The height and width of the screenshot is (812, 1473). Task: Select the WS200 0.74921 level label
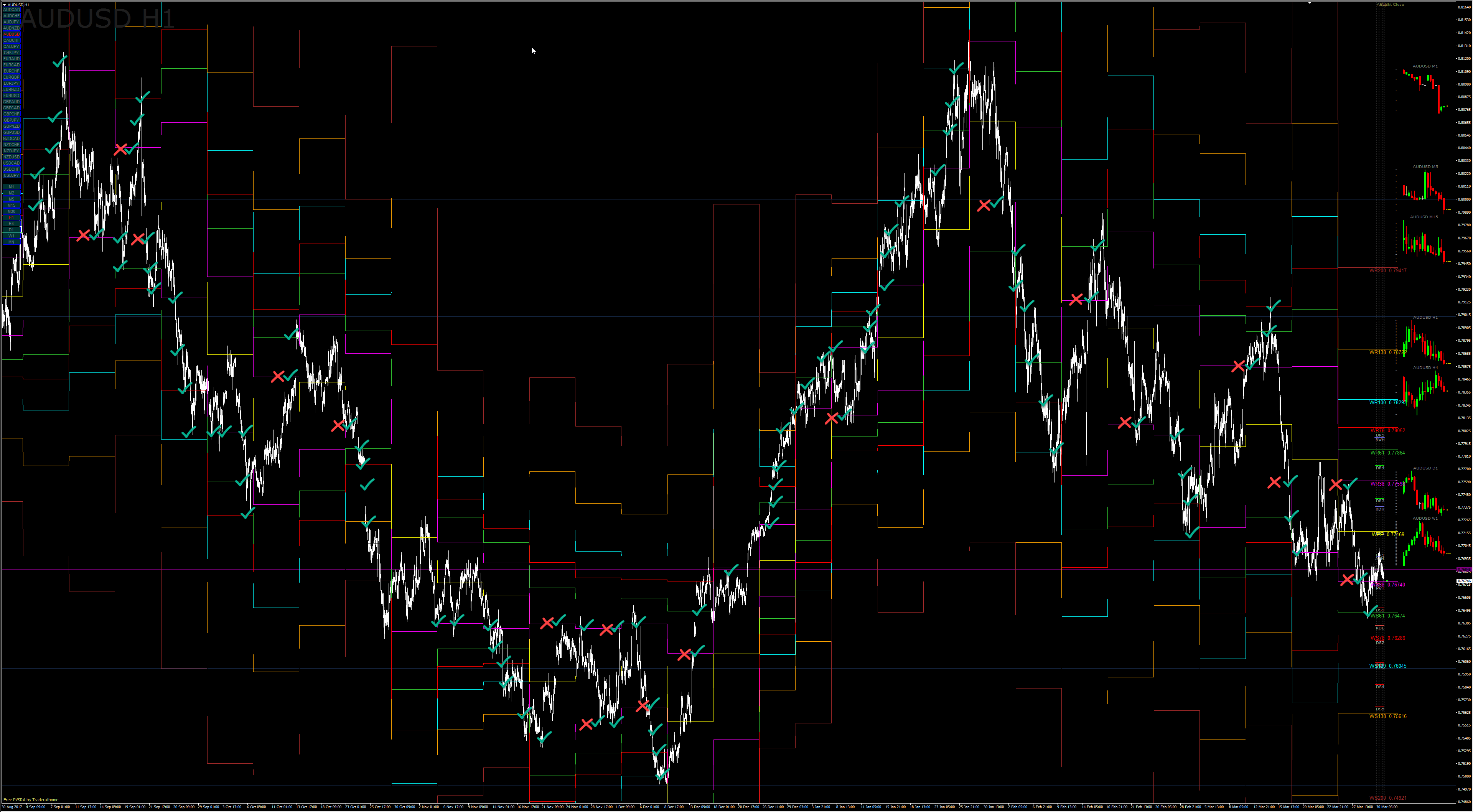1388,798
